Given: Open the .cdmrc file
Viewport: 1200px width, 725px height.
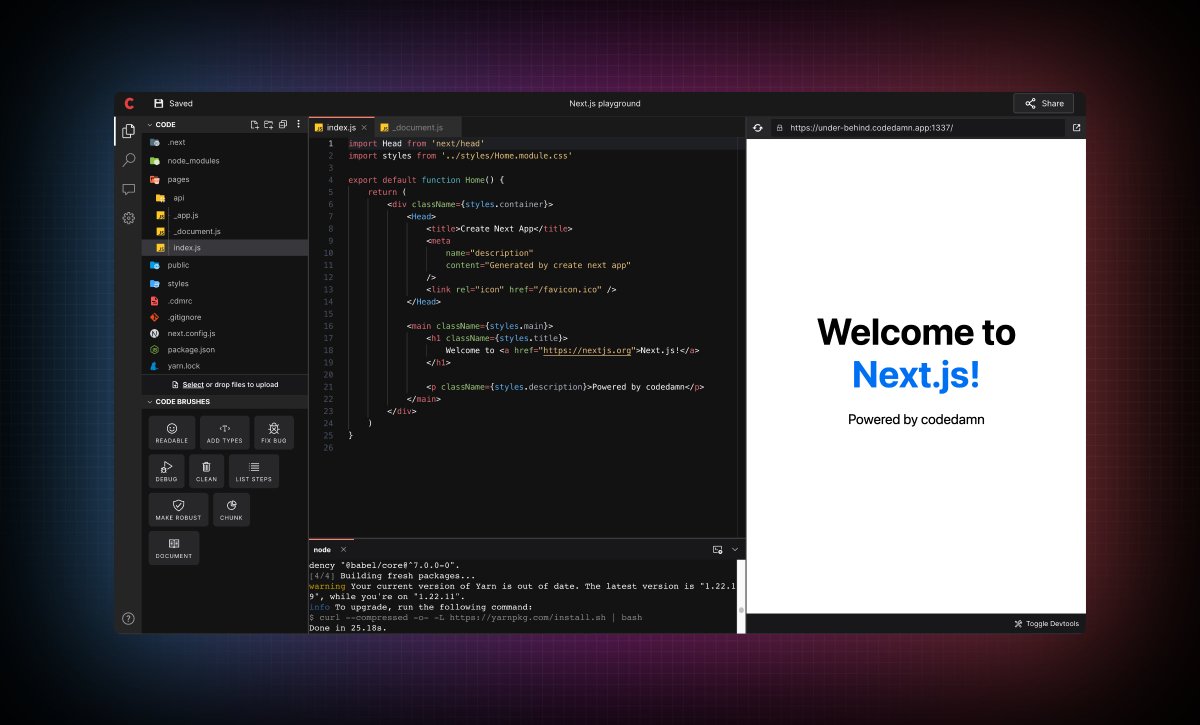Looking at the screenshot, I should [x=225, y=301].
